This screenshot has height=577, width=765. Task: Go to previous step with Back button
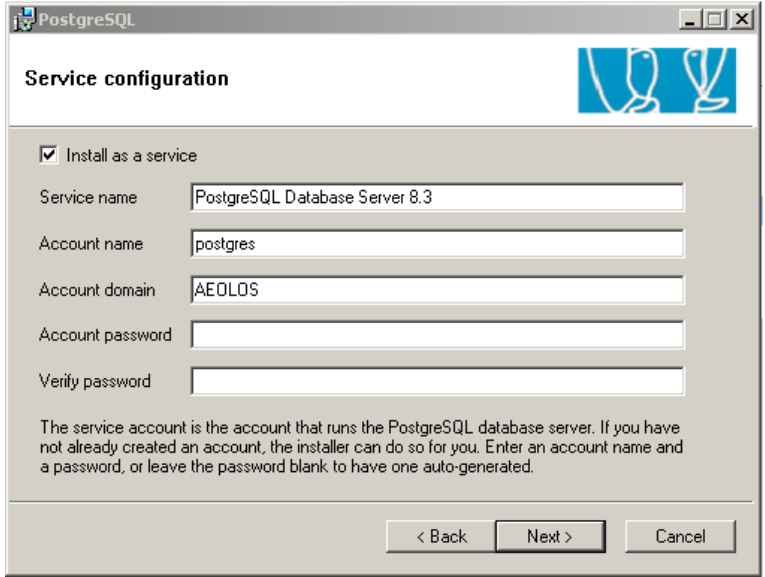(441, 537)
